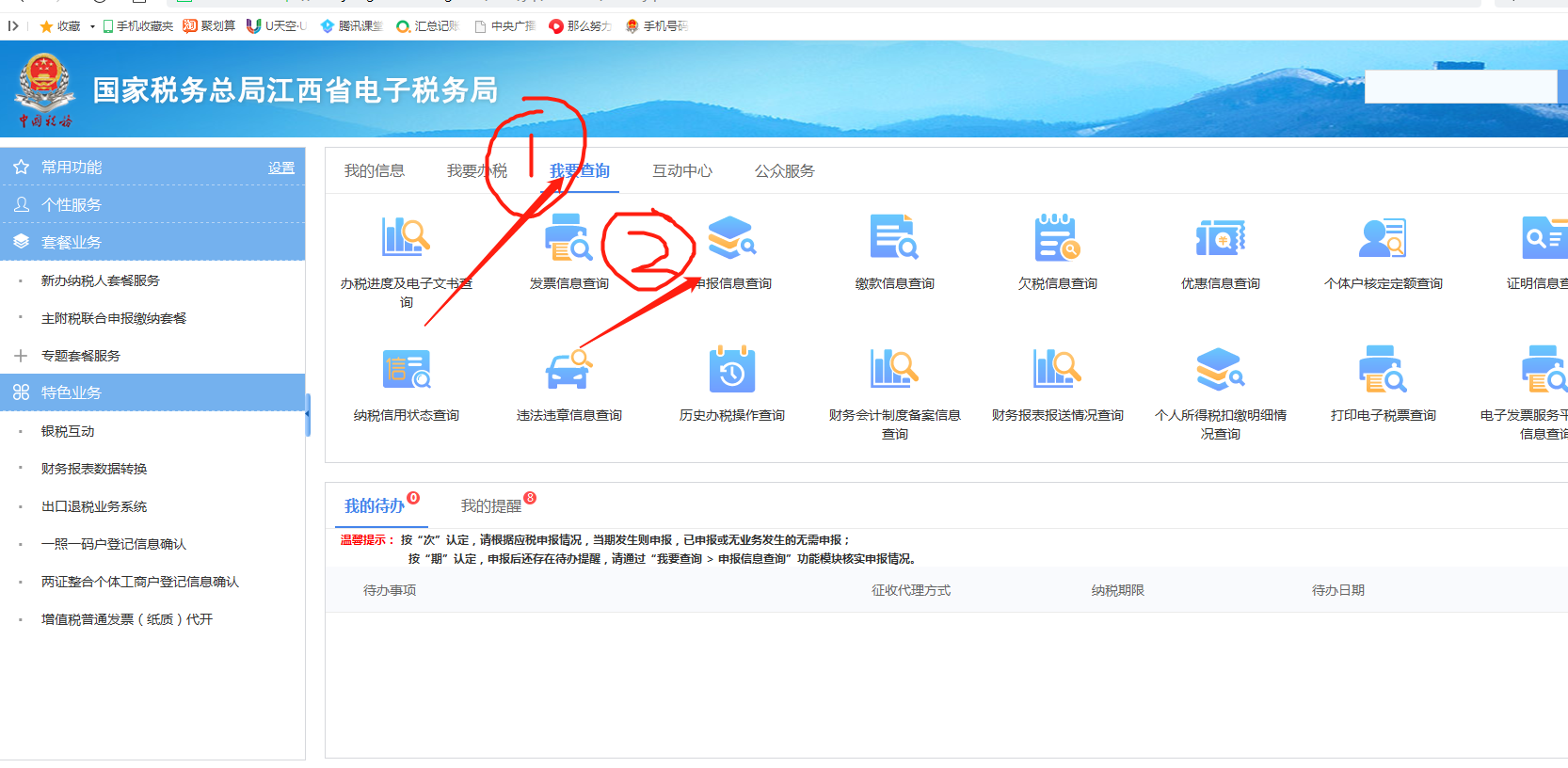1568x768 pixels.
Task: Expand the 套餐业务 section header
Action: (x=152, y=242)
